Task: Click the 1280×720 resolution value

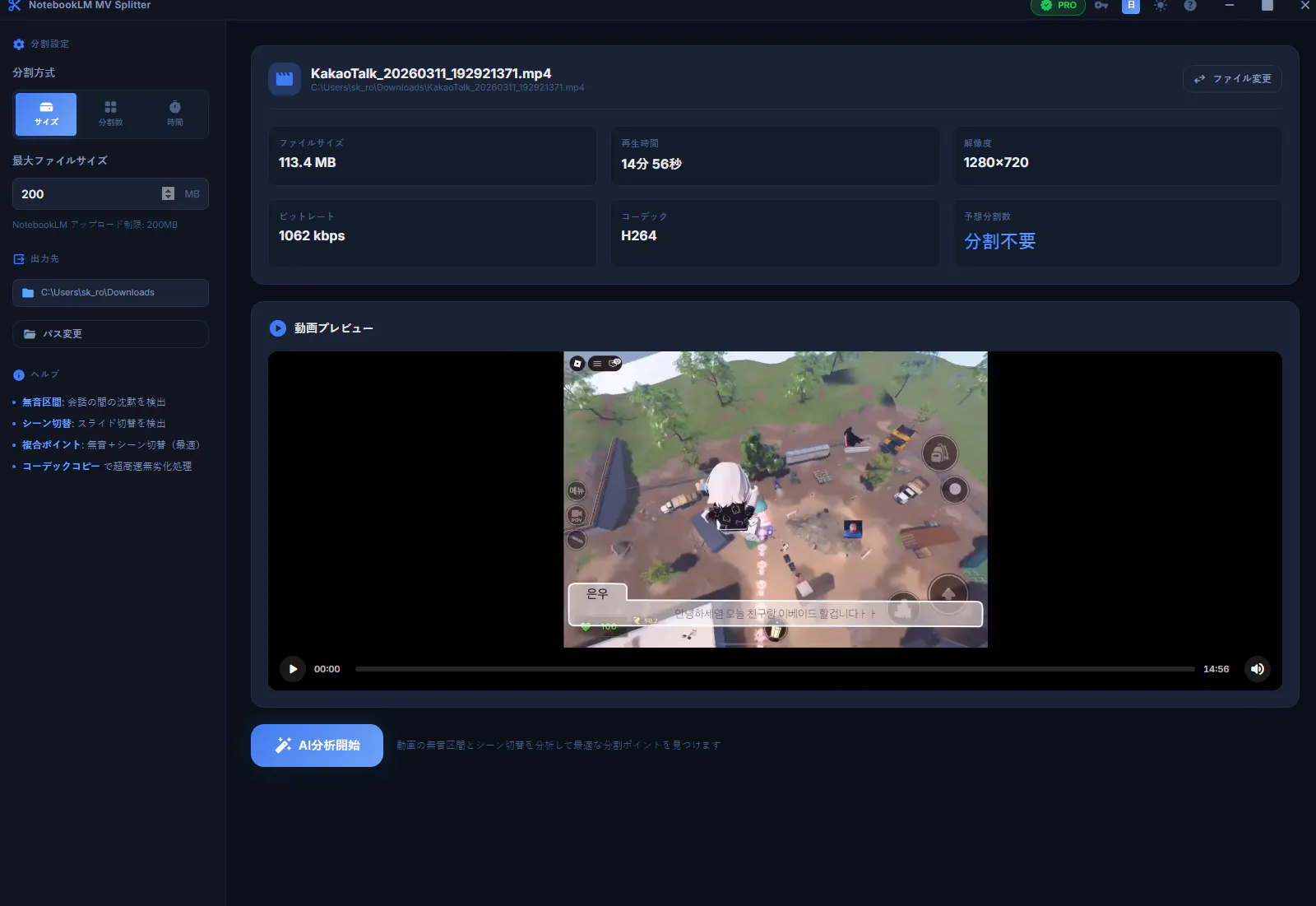Action: [x=996, y=163]
